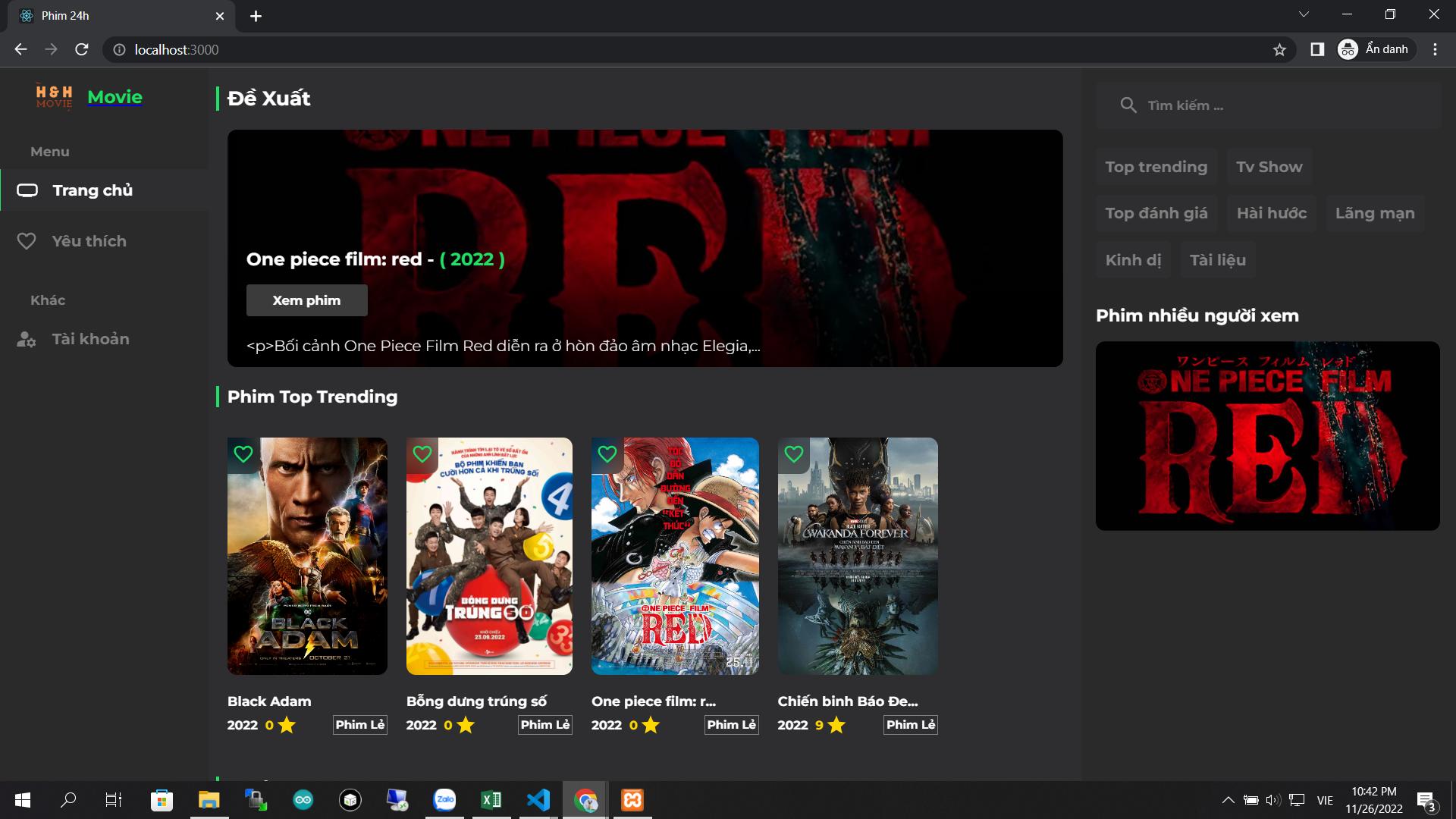The width and height of the screenshot is (1456, 819).
Task: Open the Wakanda Forever poster
Action: point(858,556)
